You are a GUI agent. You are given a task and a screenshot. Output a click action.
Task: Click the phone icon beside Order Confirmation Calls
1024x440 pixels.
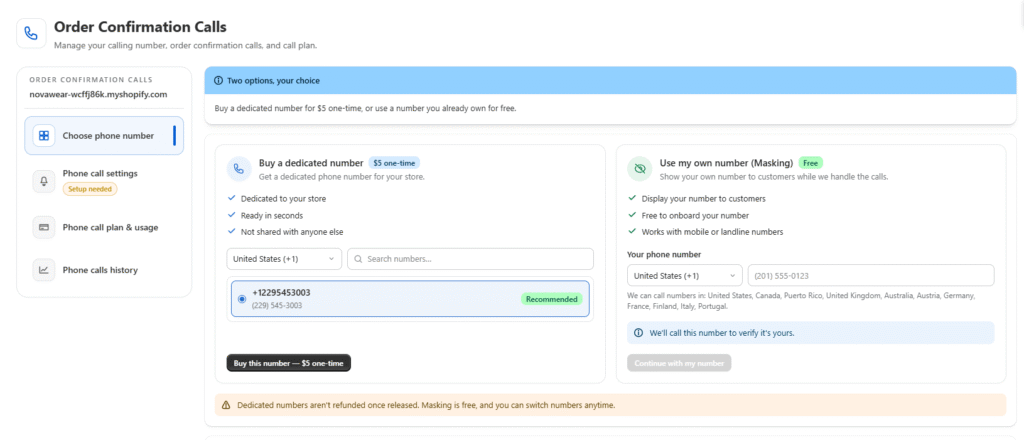tap(31, 33)
